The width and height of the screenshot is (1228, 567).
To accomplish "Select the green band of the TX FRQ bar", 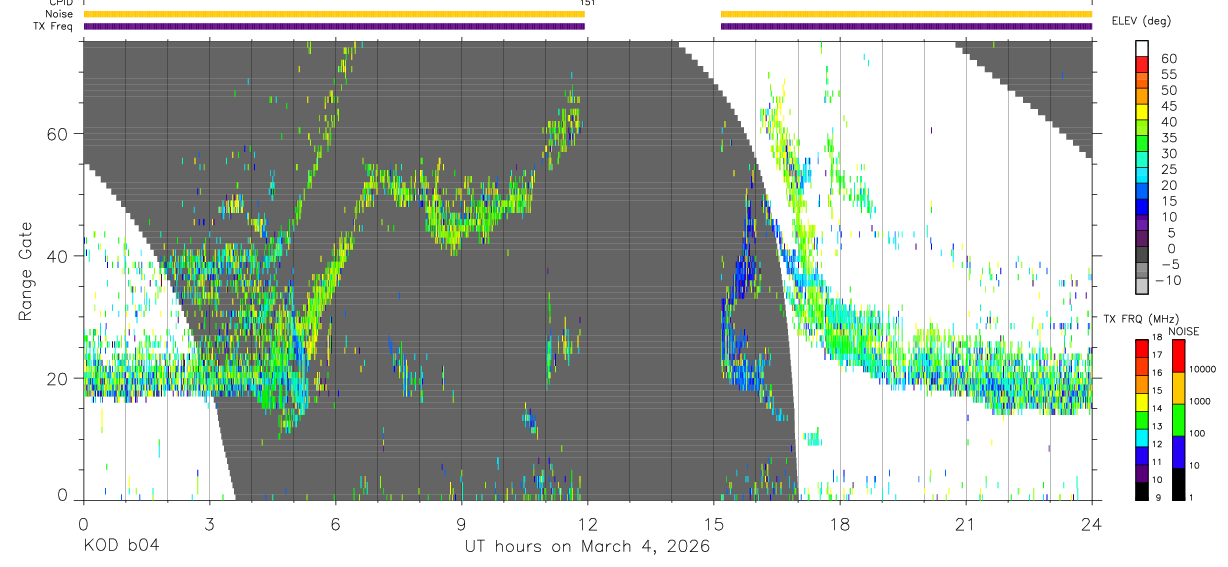I will tap(1142, 419).
